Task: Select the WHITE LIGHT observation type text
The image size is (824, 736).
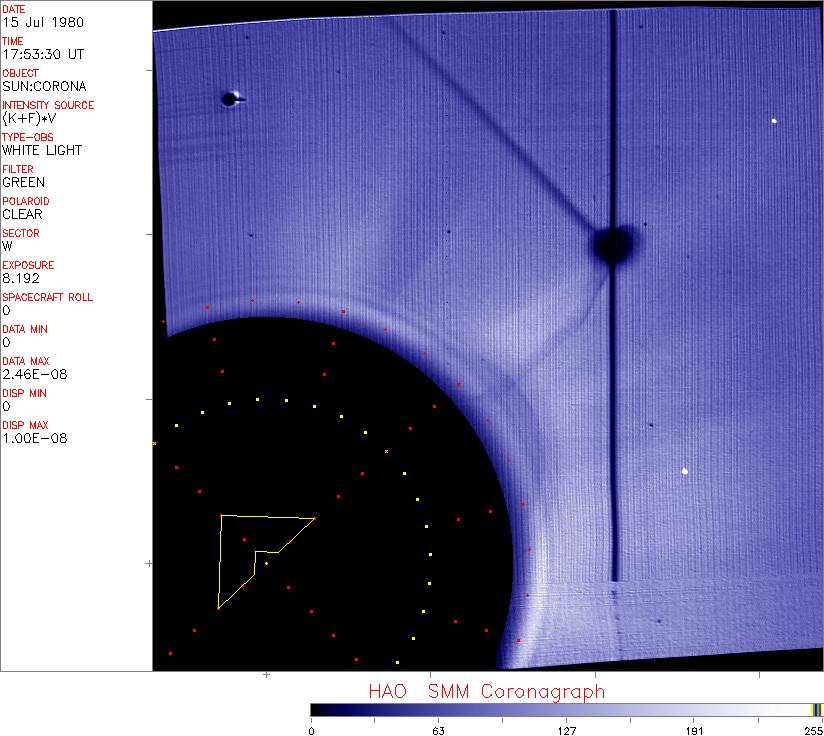Action: pyautogui.click(x=42, y=150)
